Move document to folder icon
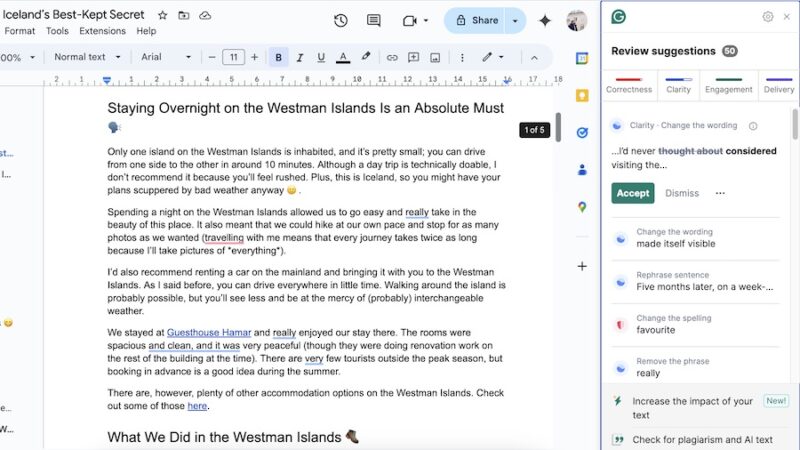800x450 pixels. (184, 15)
